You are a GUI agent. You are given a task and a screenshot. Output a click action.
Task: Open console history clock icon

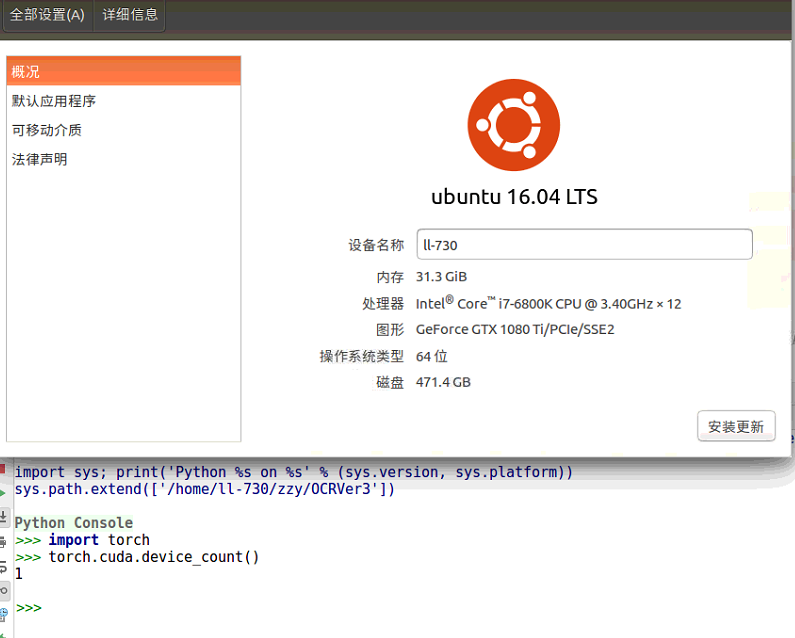pyautogui.click(x=4, y=614)
